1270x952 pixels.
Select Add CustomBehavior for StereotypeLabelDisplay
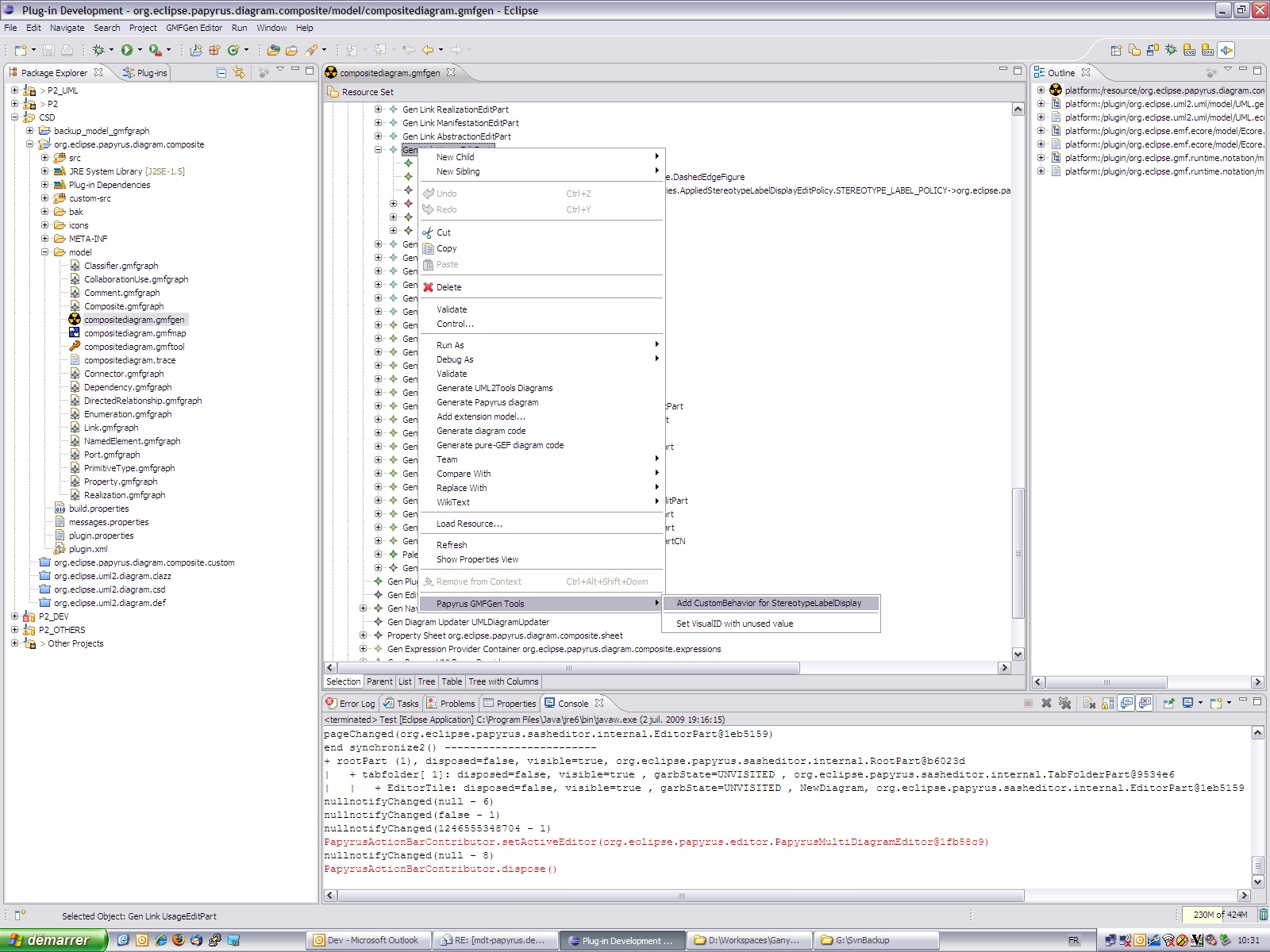point(771,603)
